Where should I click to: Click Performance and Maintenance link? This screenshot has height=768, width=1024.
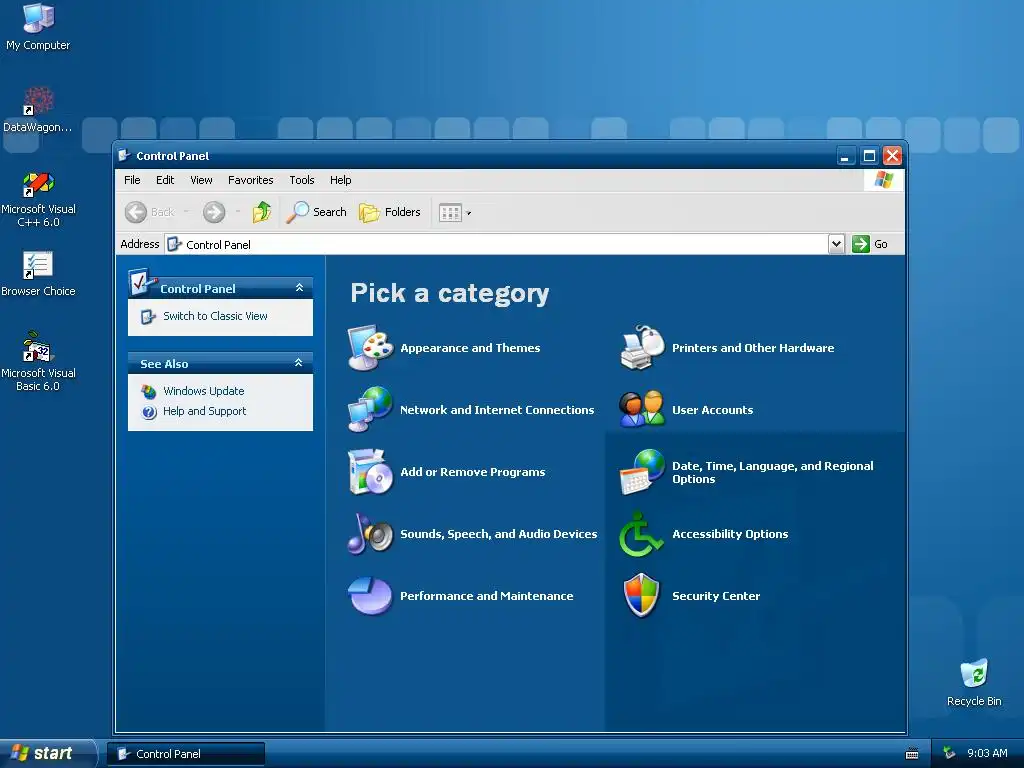(487, 596)
